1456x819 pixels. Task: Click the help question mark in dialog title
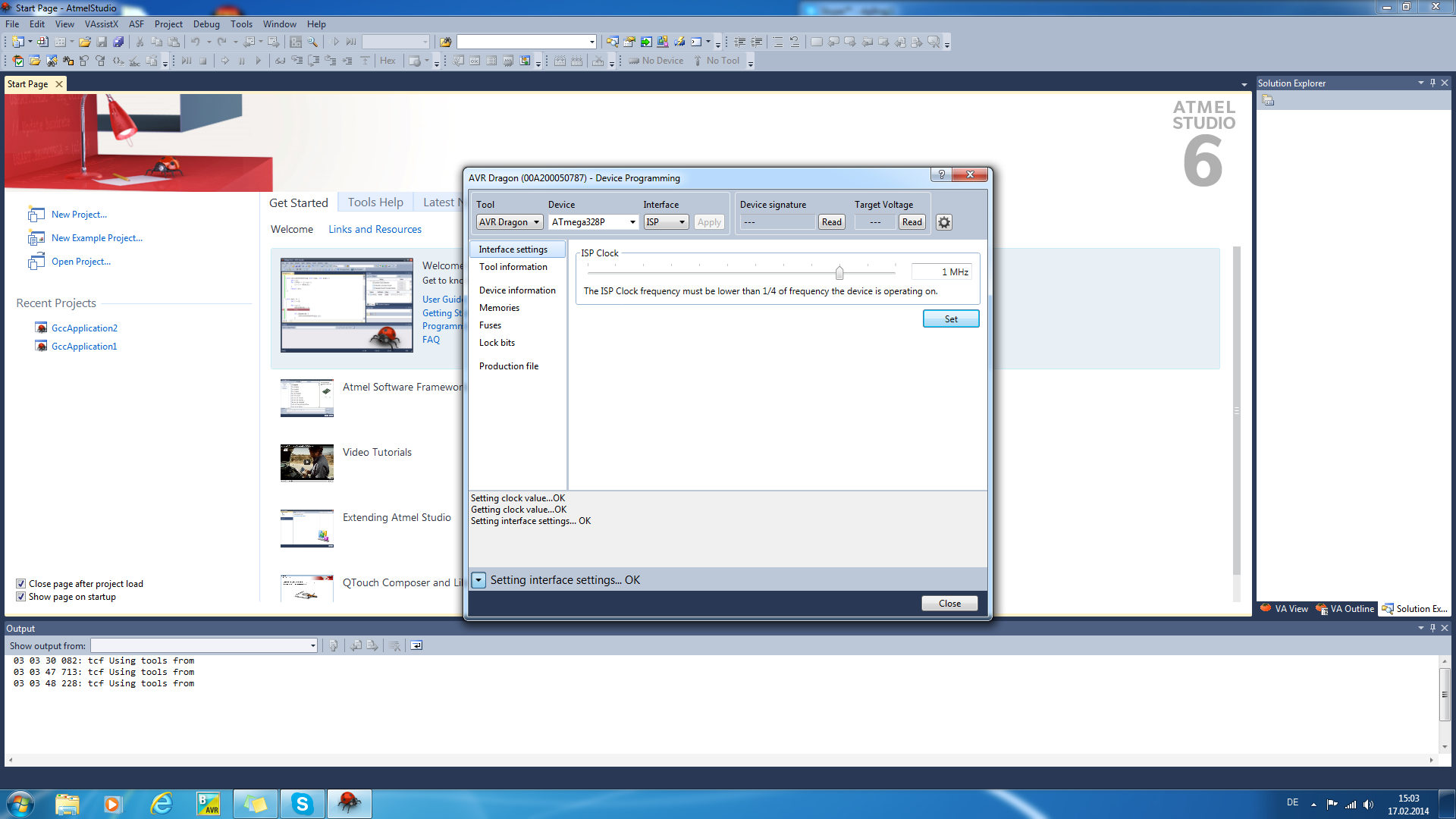click(941, 174)
